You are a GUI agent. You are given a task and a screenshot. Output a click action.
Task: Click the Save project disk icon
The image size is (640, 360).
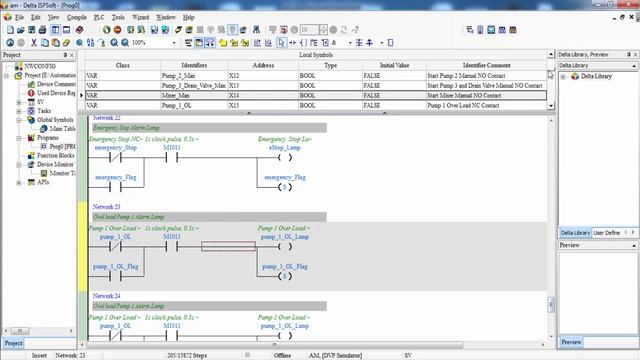(31, 30)
